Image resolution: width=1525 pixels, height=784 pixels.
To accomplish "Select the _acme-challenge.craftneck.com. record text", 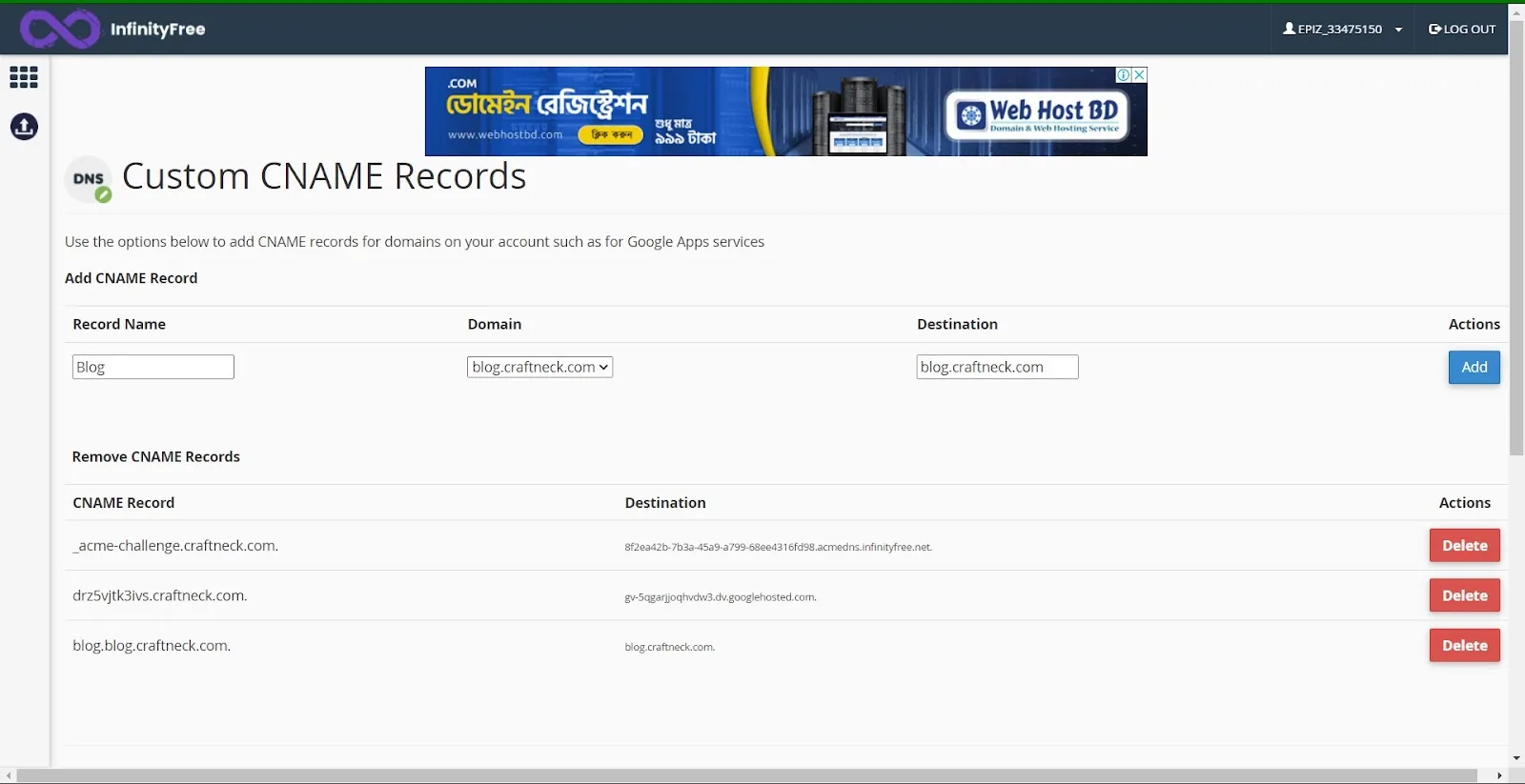I will [175, 546].
